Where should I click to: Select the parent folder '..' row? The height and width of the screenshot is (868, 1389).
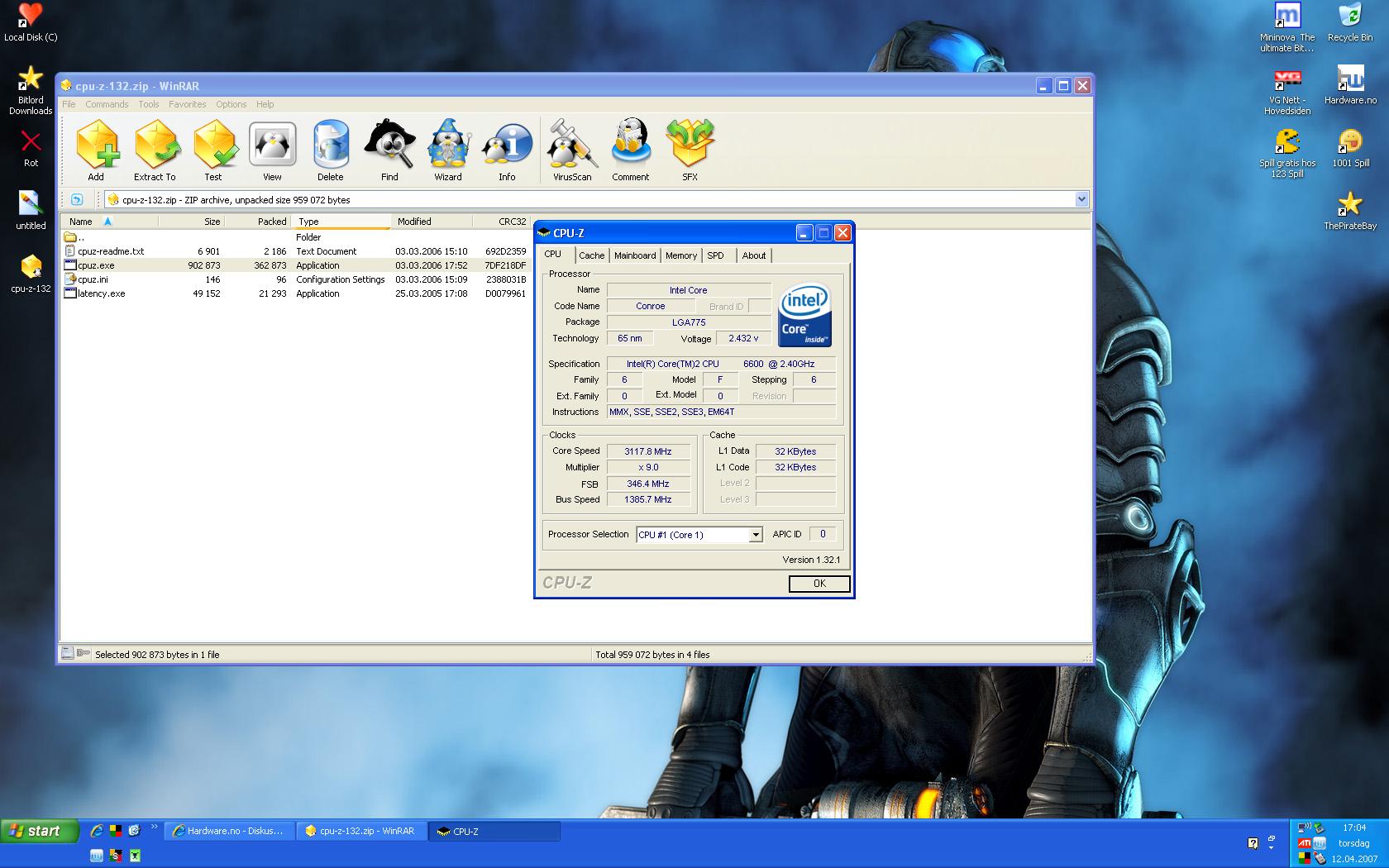(295, 237)
